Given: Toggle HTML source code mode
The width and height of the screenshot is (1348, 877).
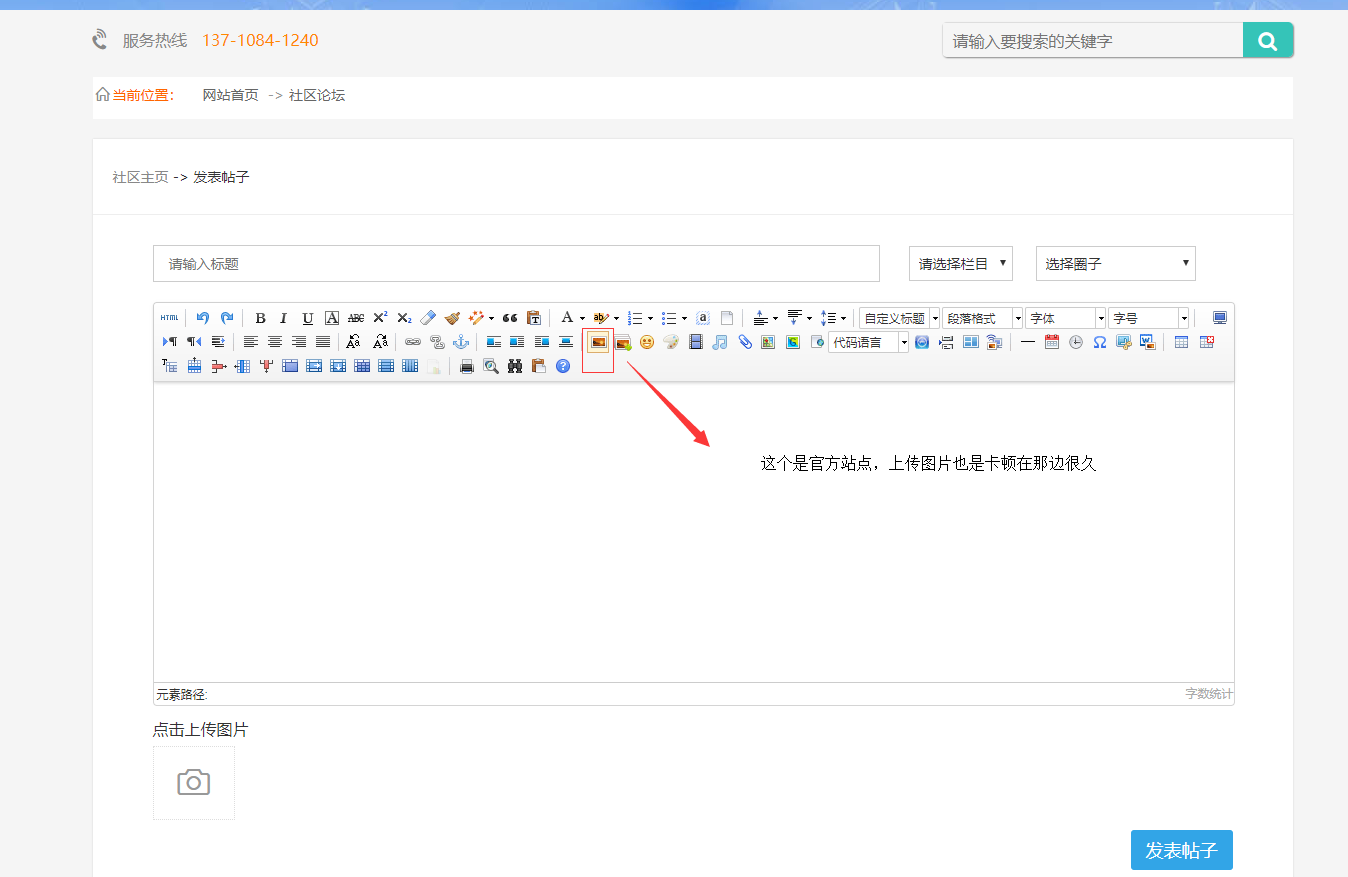Looking at the screenshot, I should pos(169,318).
